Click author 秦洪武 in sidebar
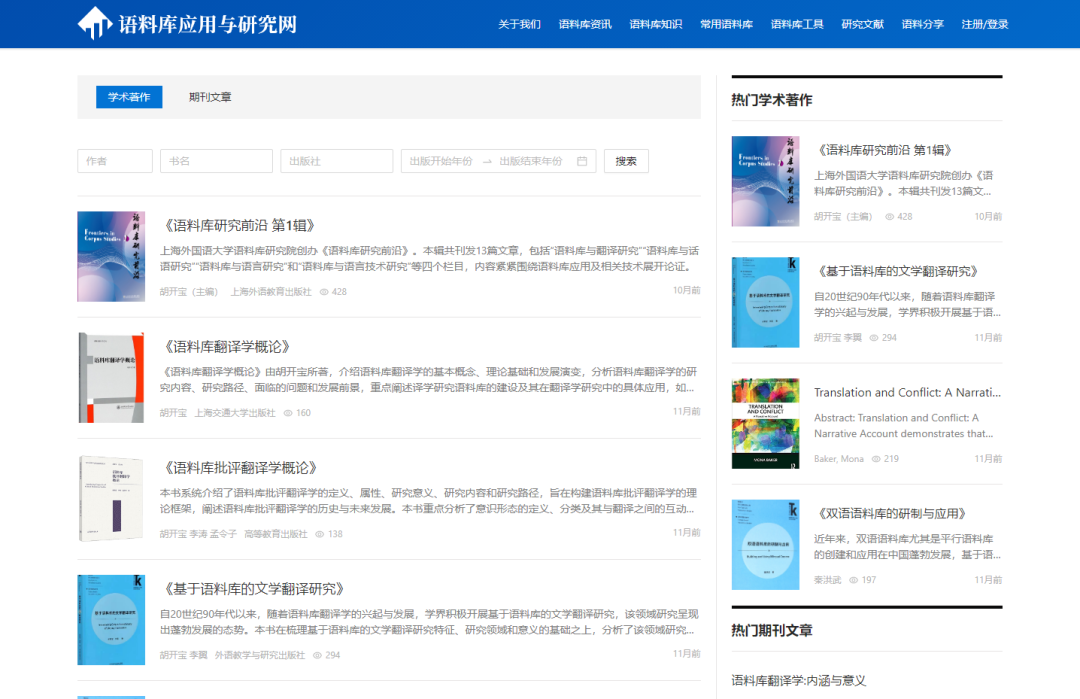The height and width of the screenshot is (699, 1080). (828, 580)
